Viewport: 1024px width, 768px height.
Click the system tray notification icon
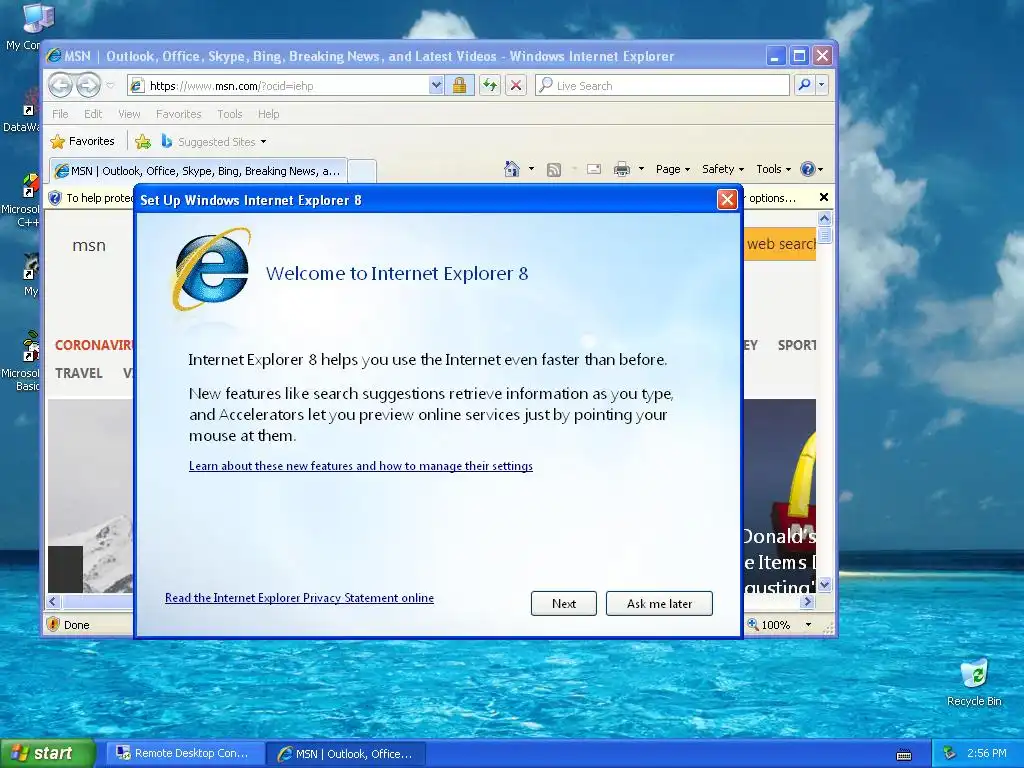click(x=949, y=753)
